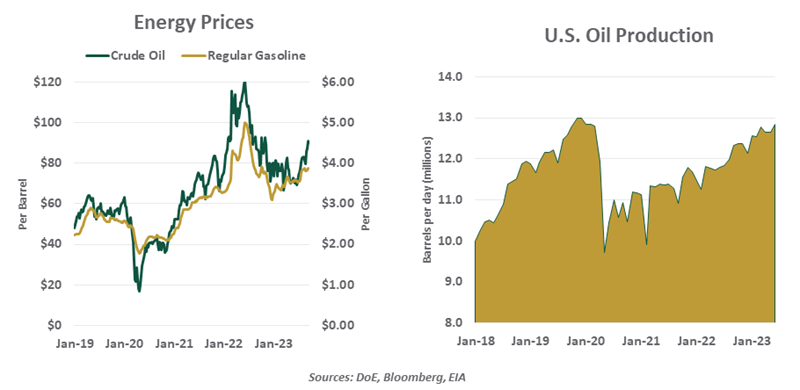
Task: Click the crude oil price peak near $120
Action: (x=244, y=84)
